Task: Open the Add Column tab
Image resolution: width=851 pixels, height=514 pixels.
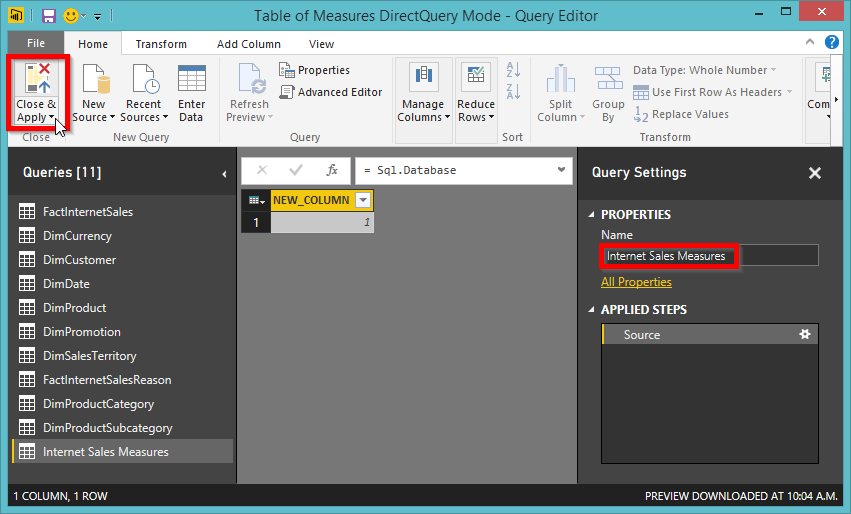Action: pyautogui.click(x=249, y=44)
